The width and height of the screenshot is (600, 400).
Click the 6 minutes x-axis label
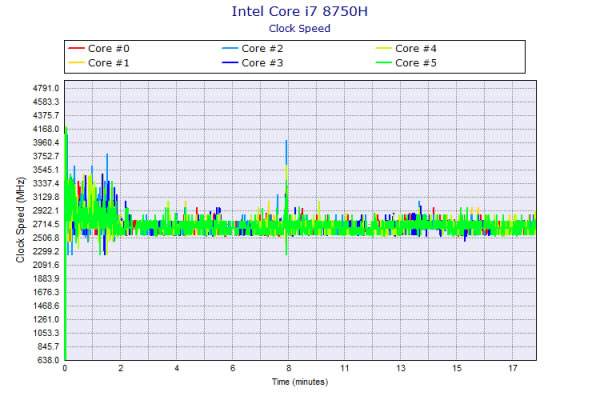pyautogui.click(x=232, y=368)
